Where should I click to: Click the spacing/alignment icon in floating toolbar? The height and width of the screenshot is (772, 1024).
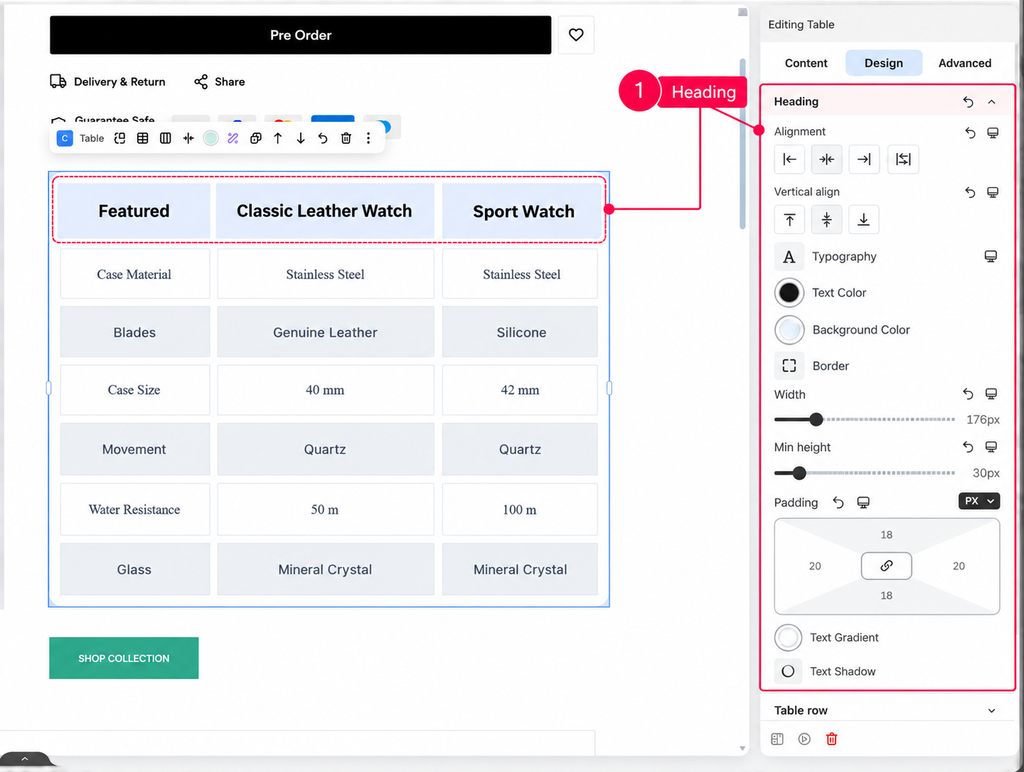click(x=188, y=138)
